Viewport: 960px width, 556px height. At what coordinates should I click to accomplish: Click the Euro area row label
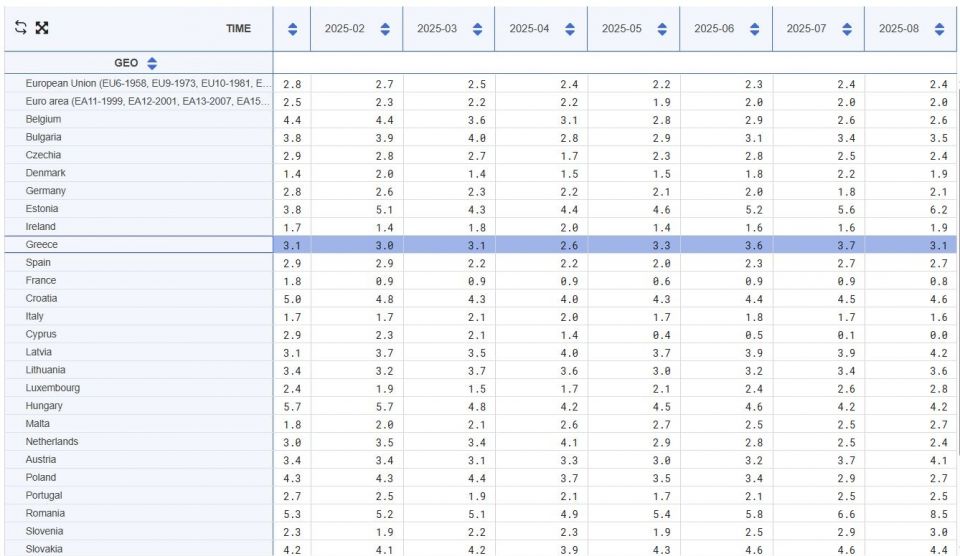[146, 101]
